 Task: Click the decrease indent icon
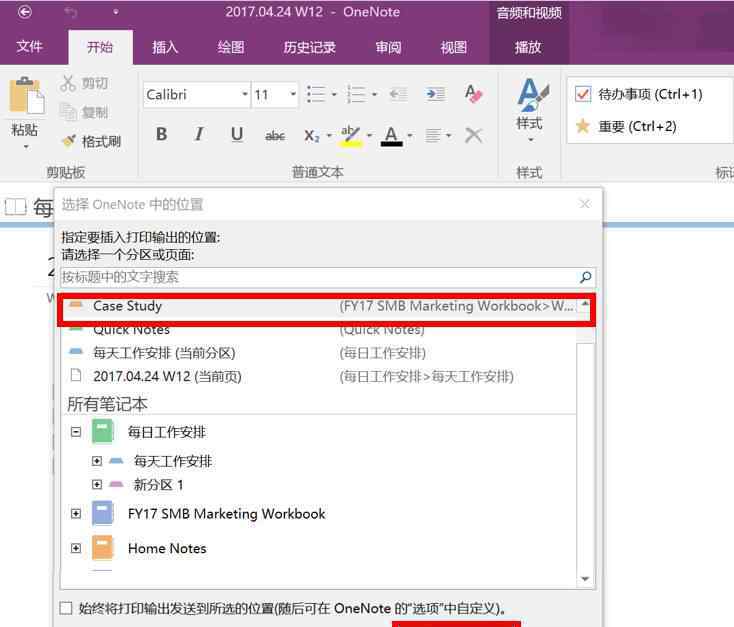click(x=398, y=94)
